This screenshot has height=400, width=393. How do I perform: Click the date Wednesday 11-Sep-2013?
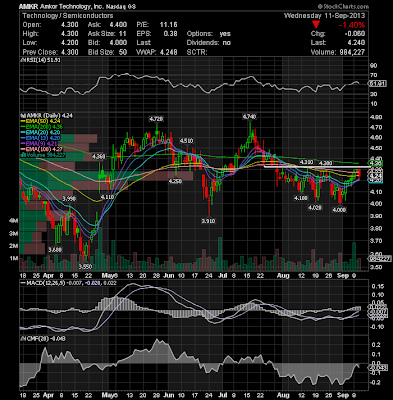324,16
